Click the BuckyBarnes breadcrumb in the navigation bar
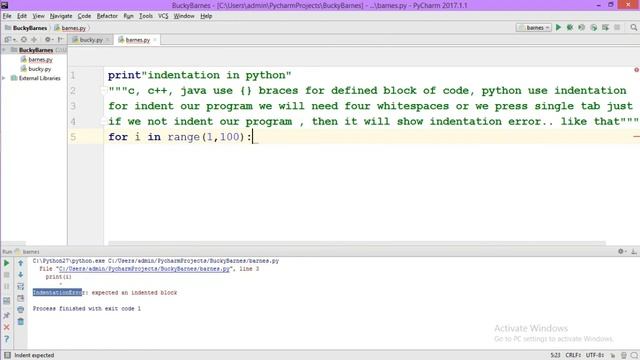The height and width of the screenshot is (360, 640). click(26, 28)
